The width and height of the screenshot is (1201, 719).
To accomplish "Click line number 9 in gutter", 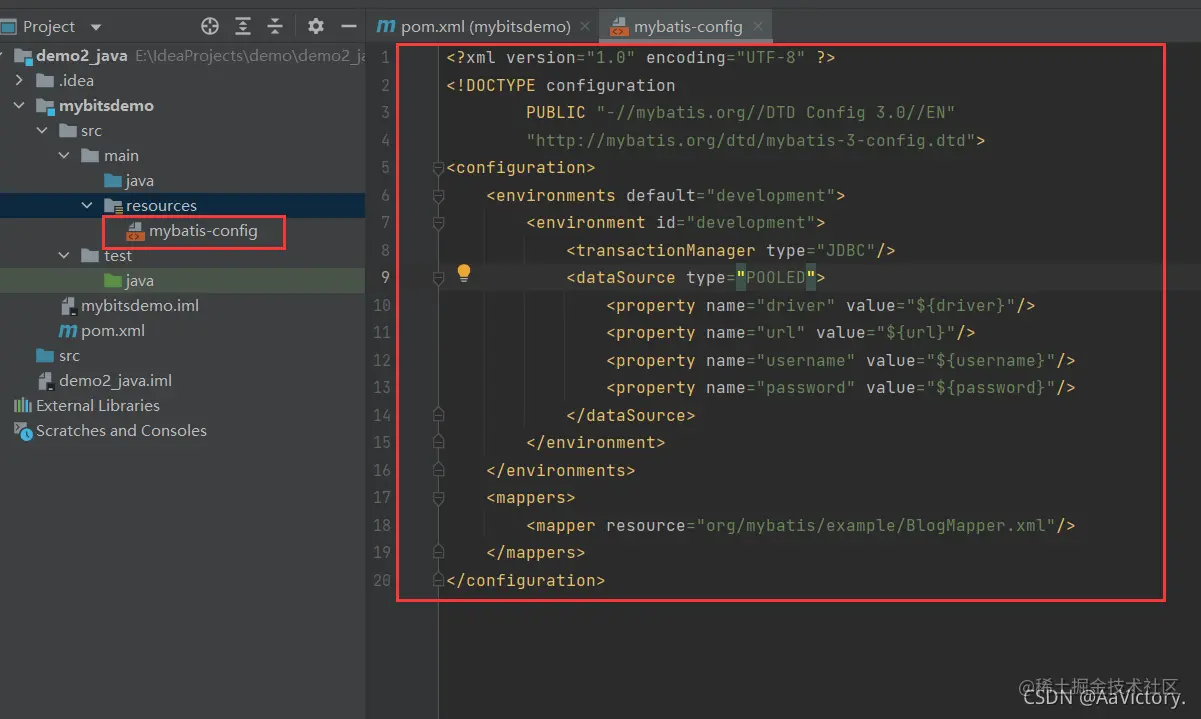I will 385,278.
